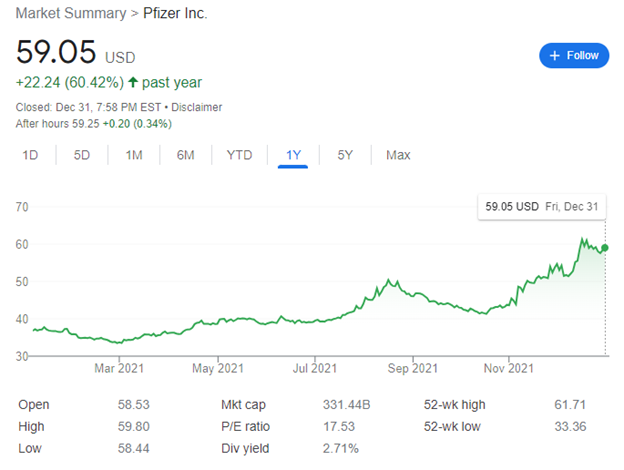Switch chart to Max range
This screenshot has height=470, width=624.
click(398, 155)
